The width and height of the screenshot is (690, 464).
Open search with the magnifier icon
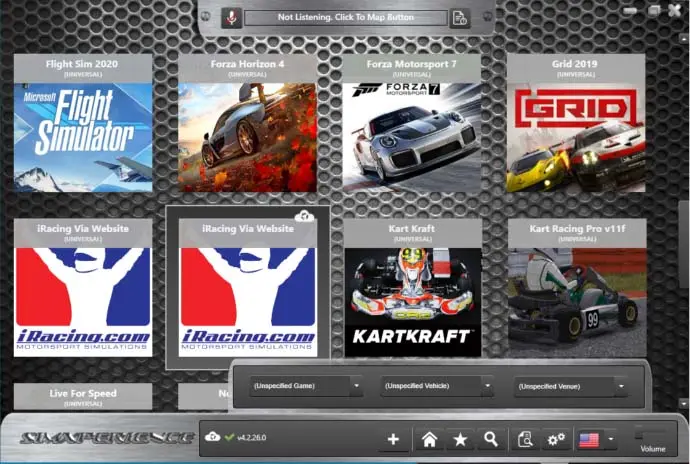click(491, 439)
